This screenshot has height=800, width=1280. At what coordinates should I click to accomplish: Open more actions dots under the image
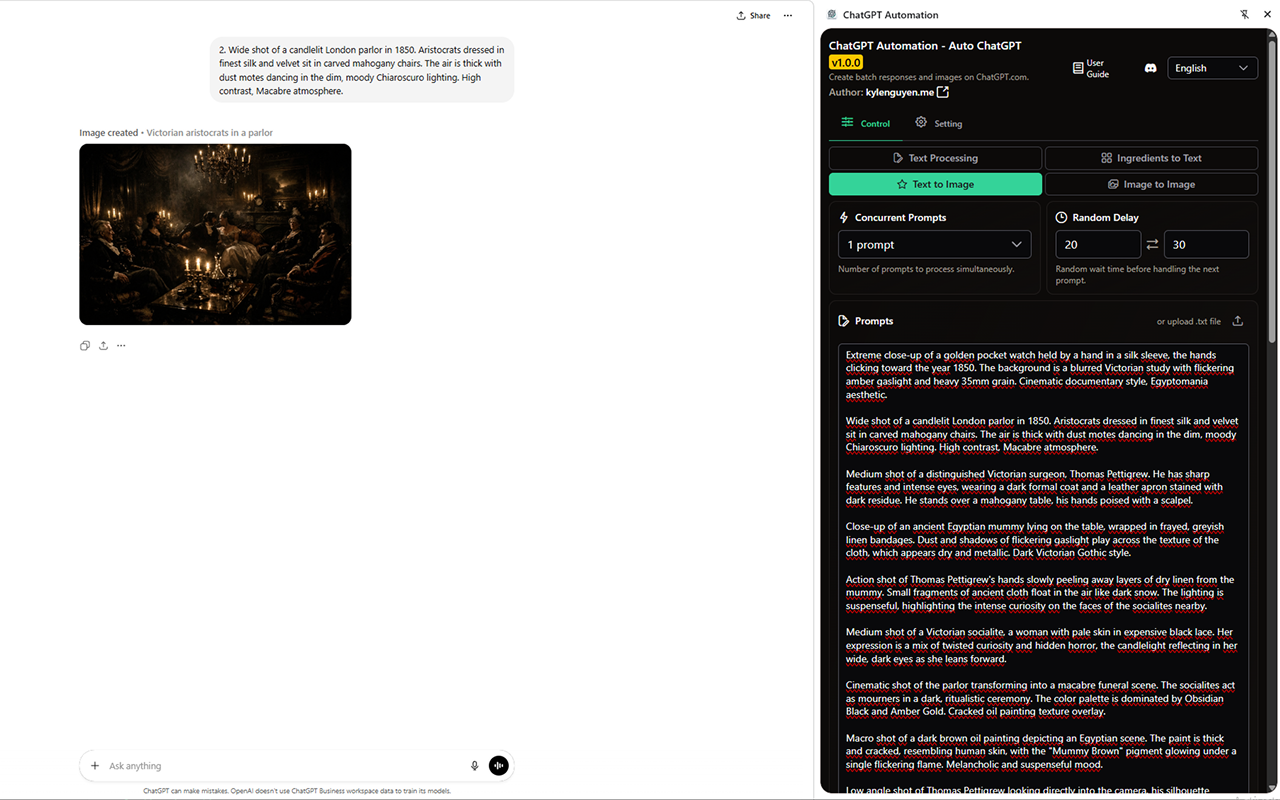pos(121,346)
